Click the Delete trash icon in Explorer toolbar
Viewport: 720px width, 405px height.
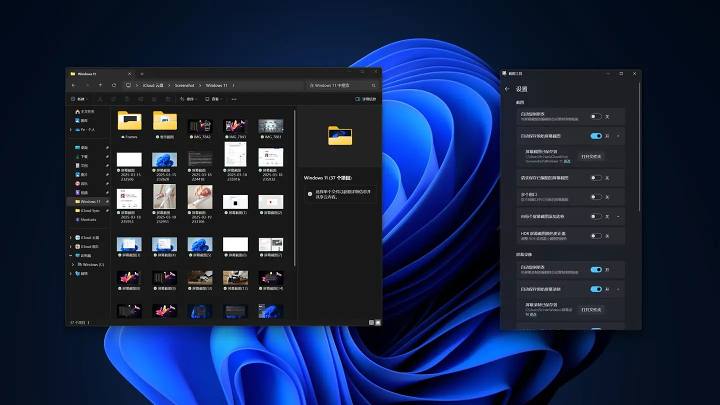click(x=168, y=99)
